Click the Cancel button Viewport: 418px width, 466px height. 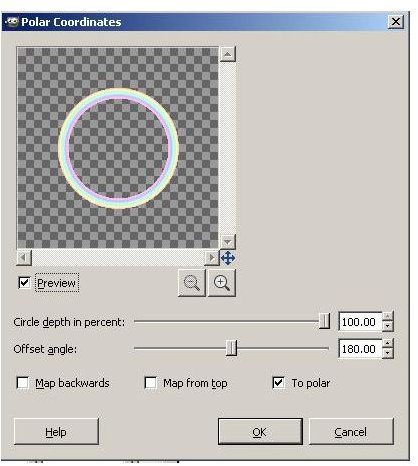click(351, 432)
